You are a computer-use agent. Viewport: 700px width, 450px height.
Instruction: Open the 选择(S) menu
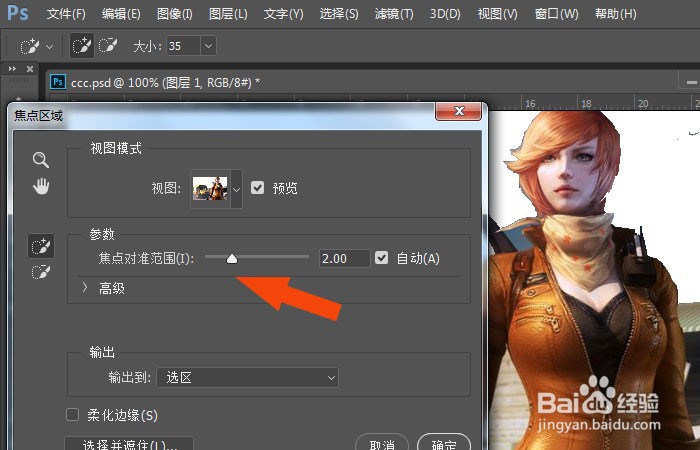[x=339, y=14]
